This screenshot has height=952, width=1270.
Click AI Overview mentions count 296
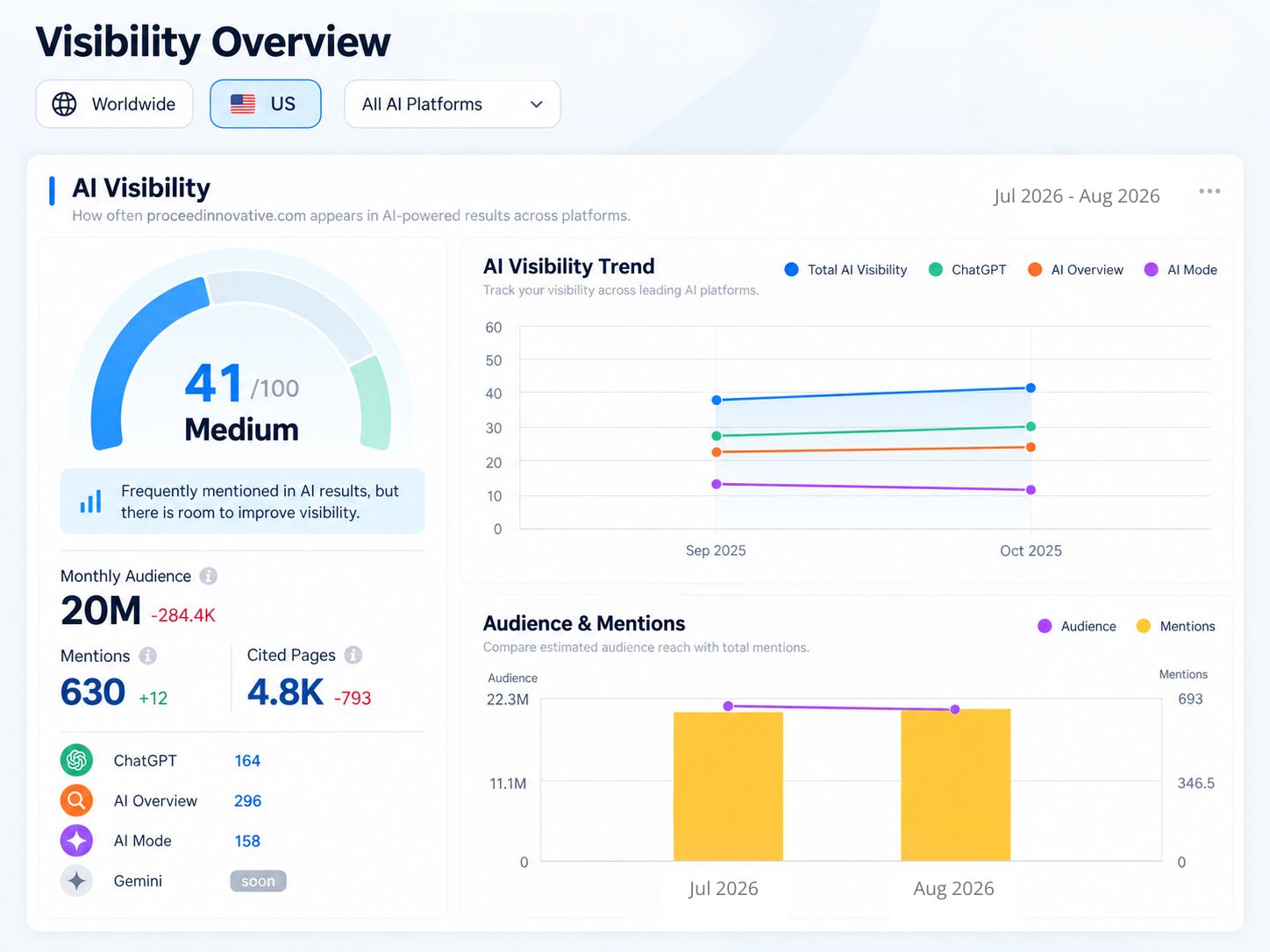[x=247, y=801]
